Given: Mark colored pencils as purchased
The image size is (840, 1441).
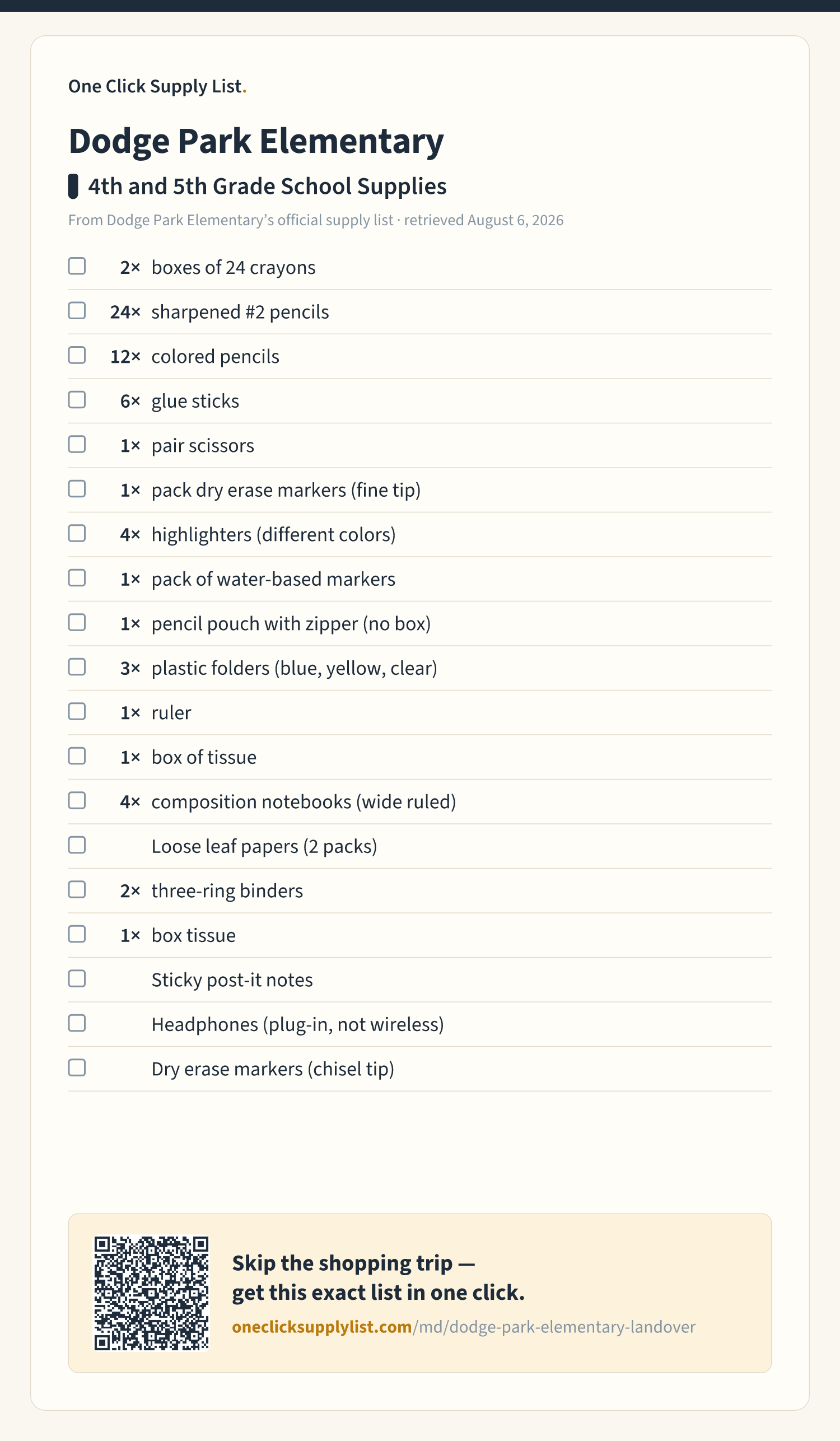Looking at the screenshot, I should click(77, 355).
